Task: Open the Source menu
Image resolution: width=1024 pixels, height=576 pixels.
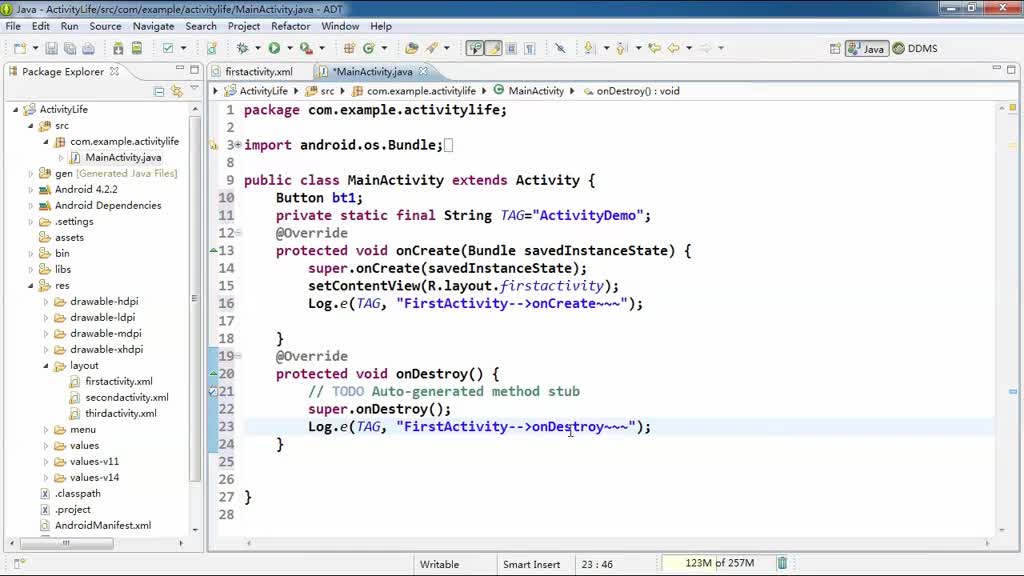Action: [x=105, y=26]
